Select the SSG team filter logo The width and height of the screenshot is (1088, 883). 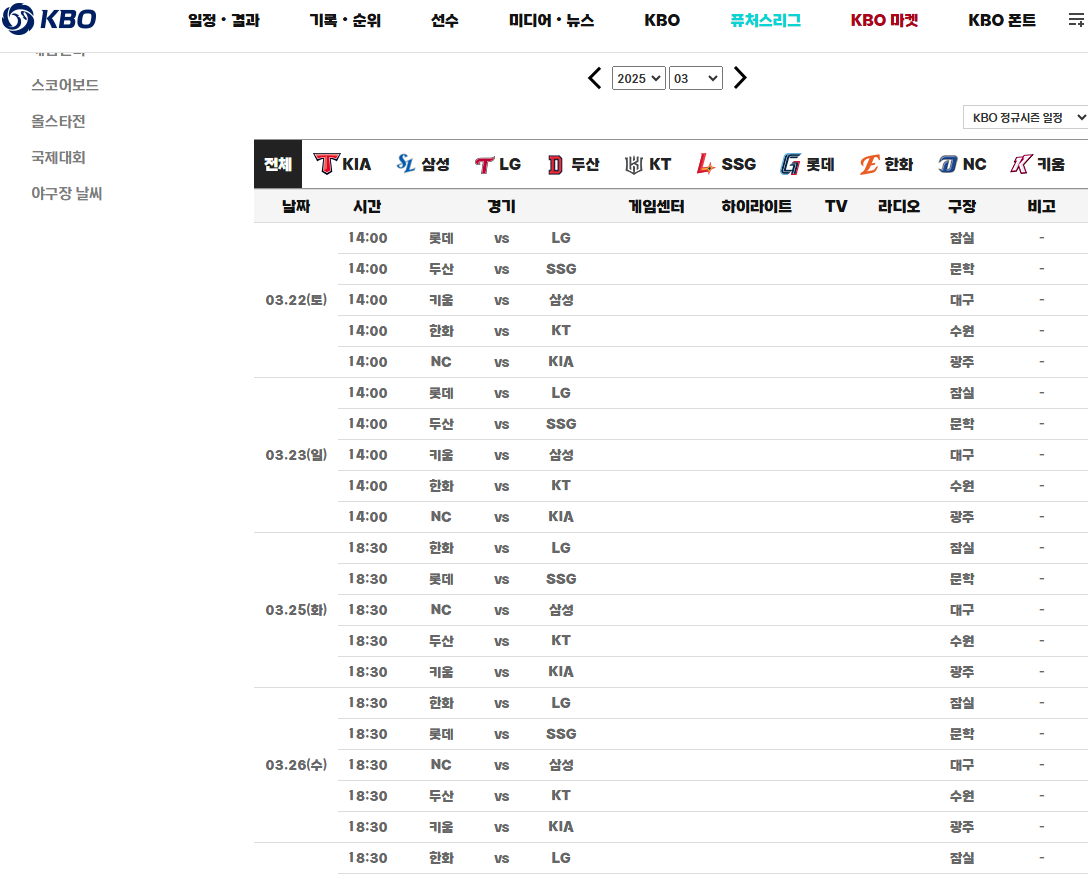click(x=725, y=163)
